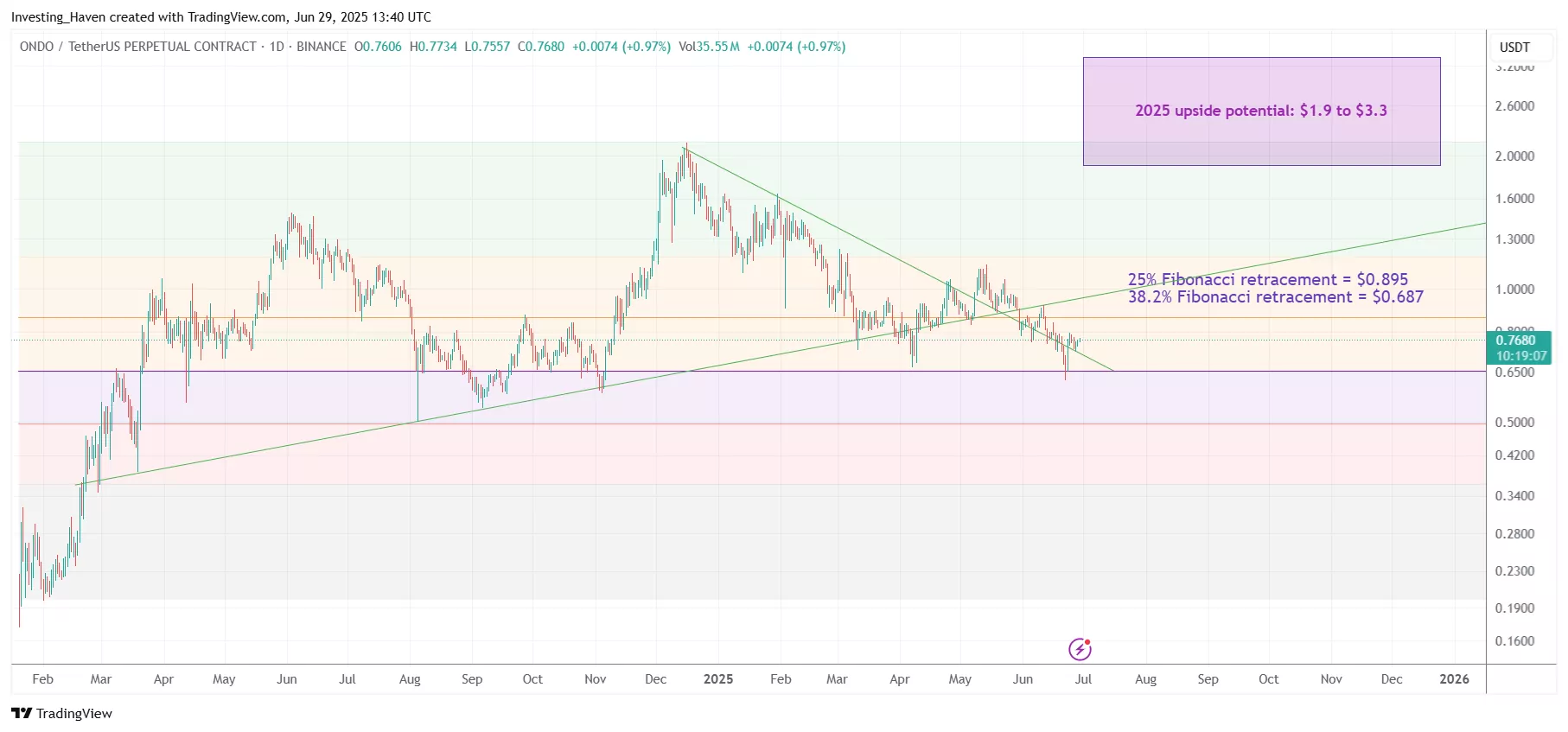Click the USDT currency label on price axis
The height and width of the screenshot is (732, 1568).
pyautogui.click(x=1514, y=48)
